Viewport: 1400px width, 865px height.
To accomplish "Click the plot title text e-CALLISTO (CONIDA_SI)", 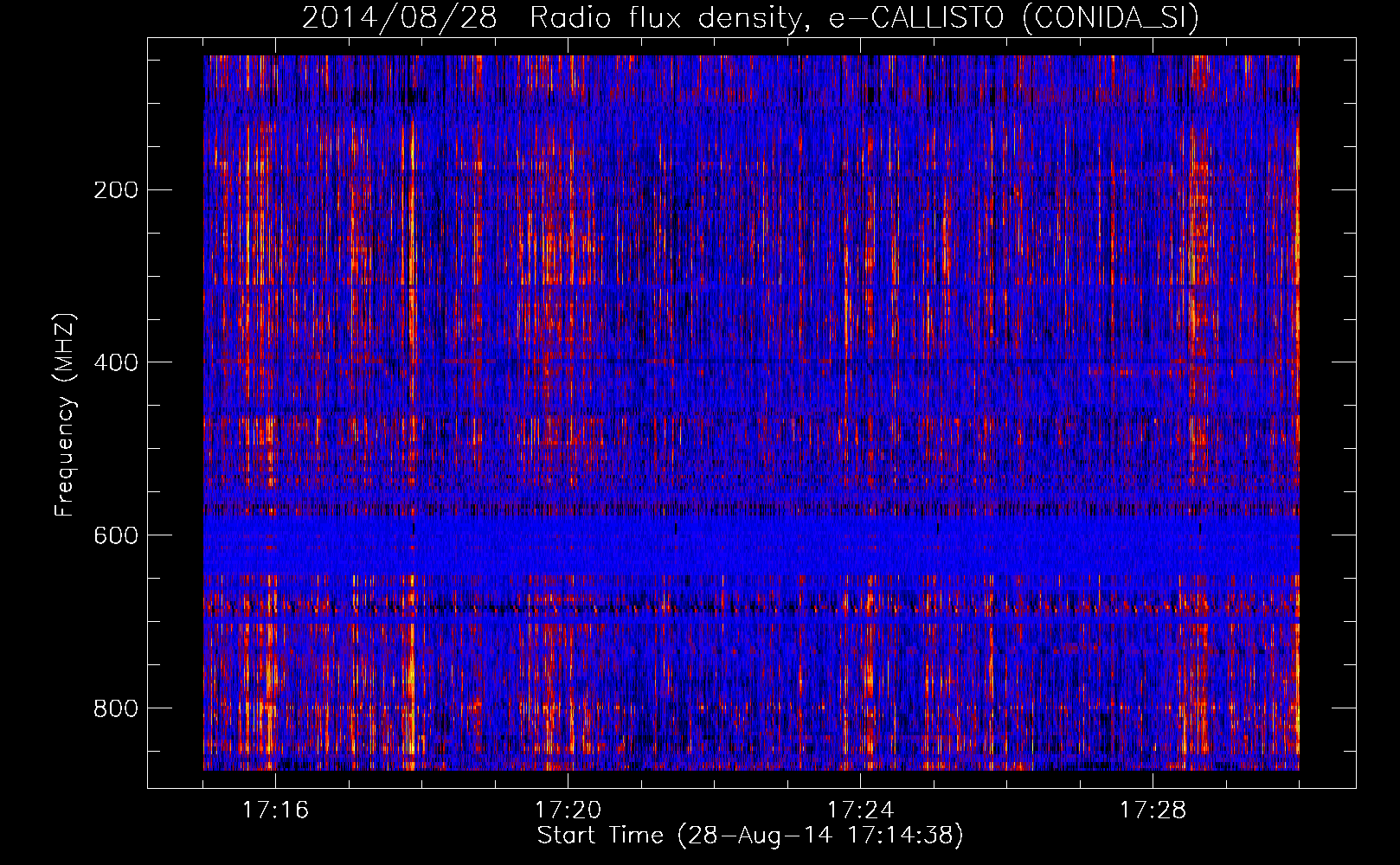I will pos(1014,18).
